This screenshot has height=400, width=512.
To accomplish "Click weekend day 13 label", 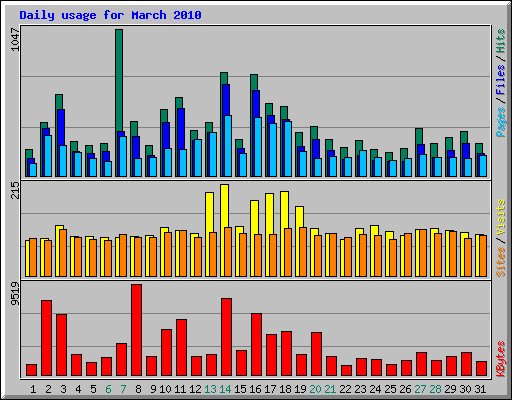I will point(210,389).
